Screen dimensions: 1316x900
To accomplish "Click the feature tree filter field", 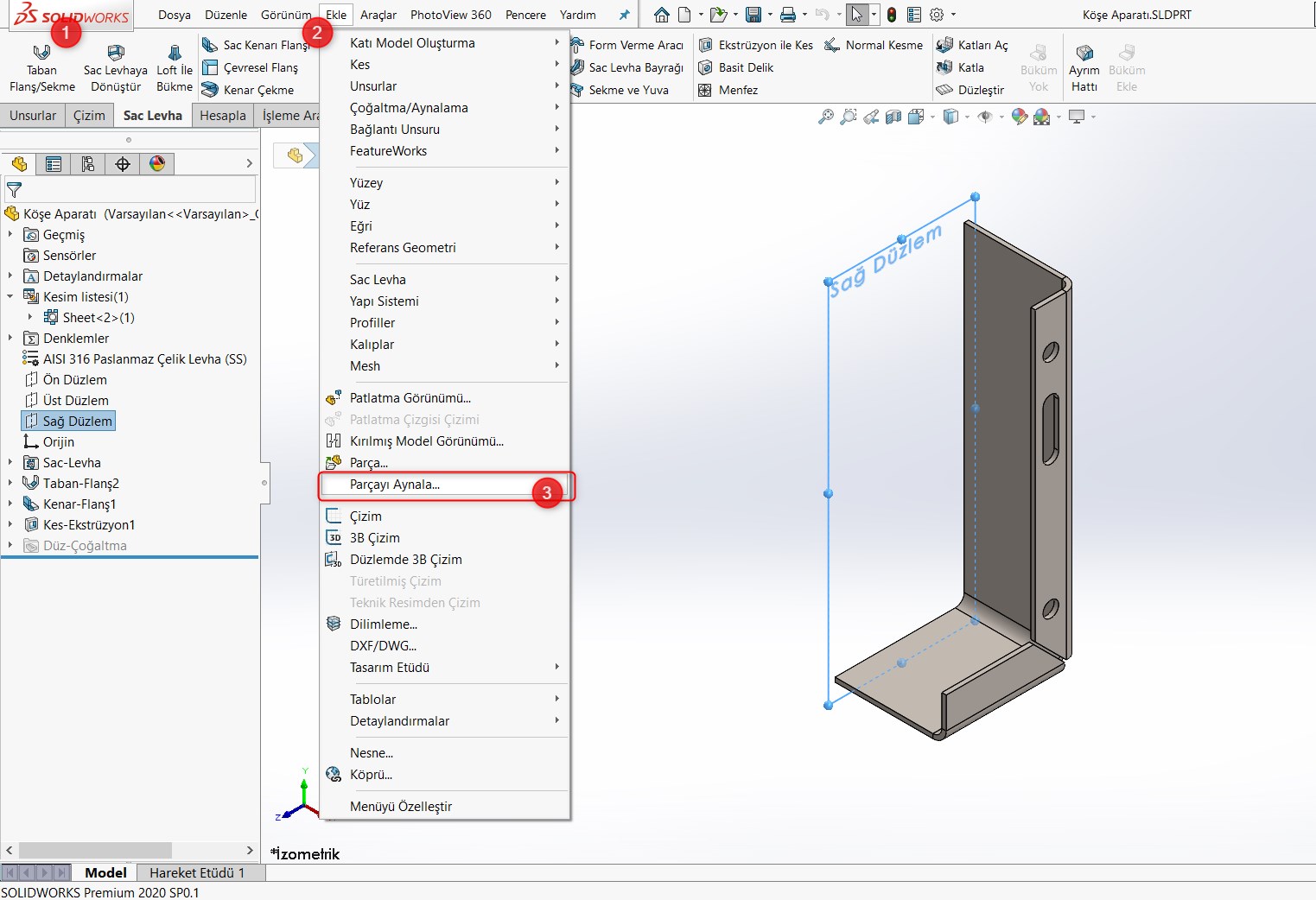I will point(130,188).
